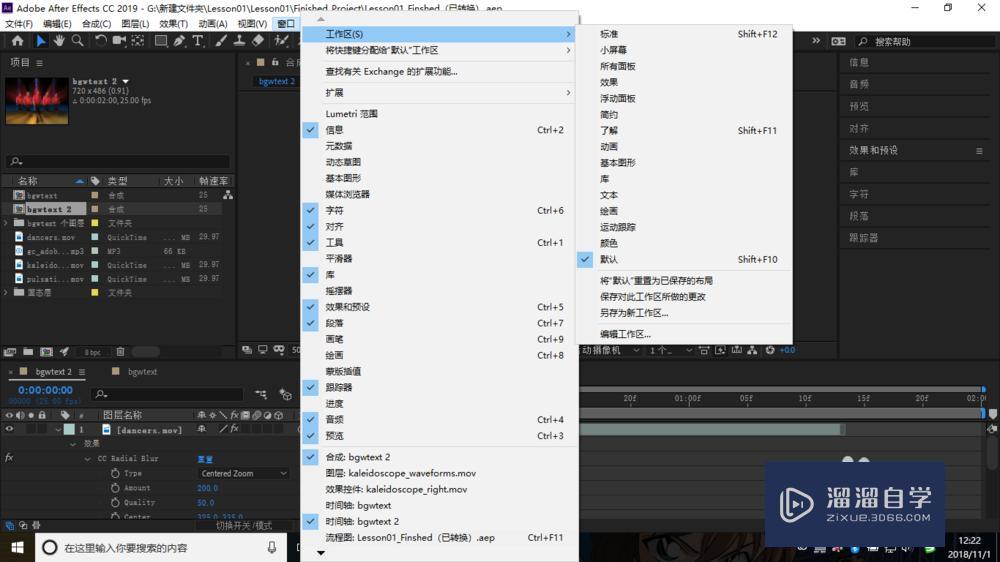This screenshot has height=562, width=1000.
Task: Open the 图层(L) menu
Action: [135, 24]
